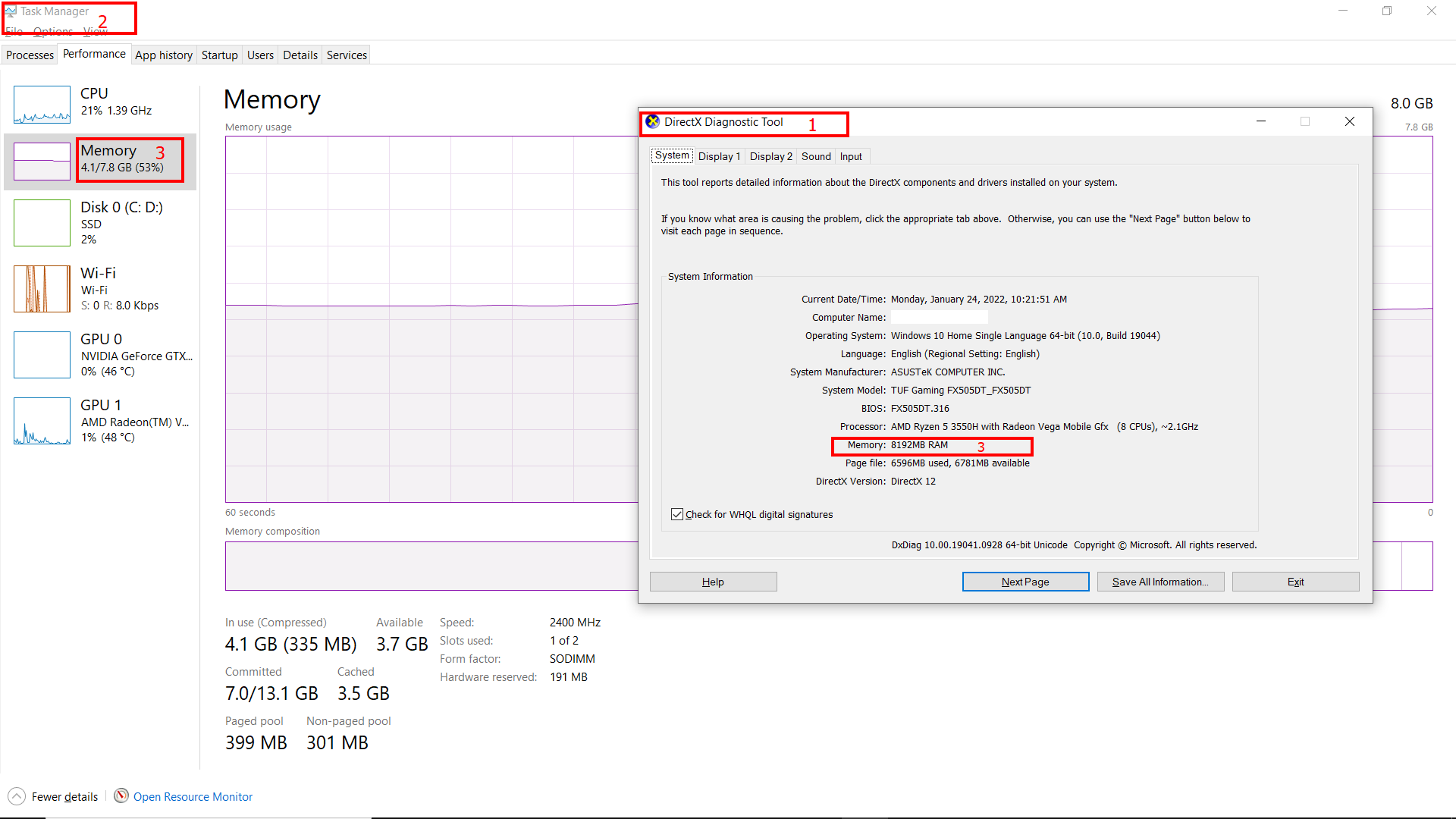Switch to the Sound tab in DxDiag
The image size is (1456, 819).
816,156
